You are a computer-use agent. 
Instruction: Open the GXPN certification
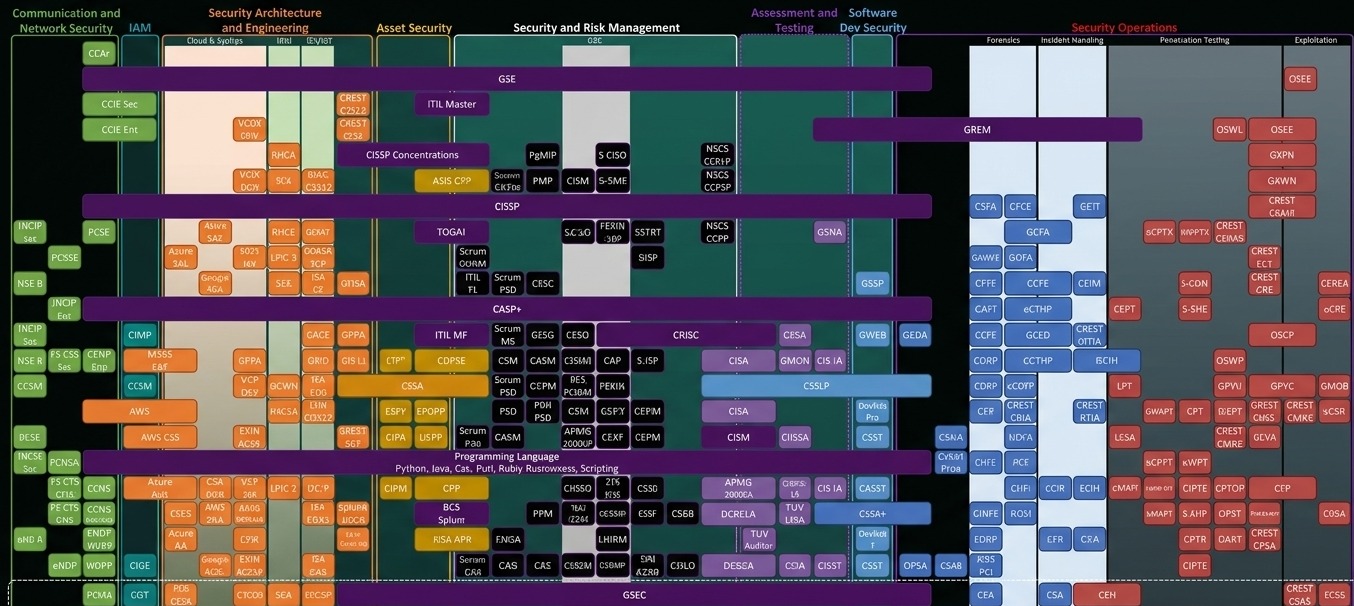[x=1282, y=156]
